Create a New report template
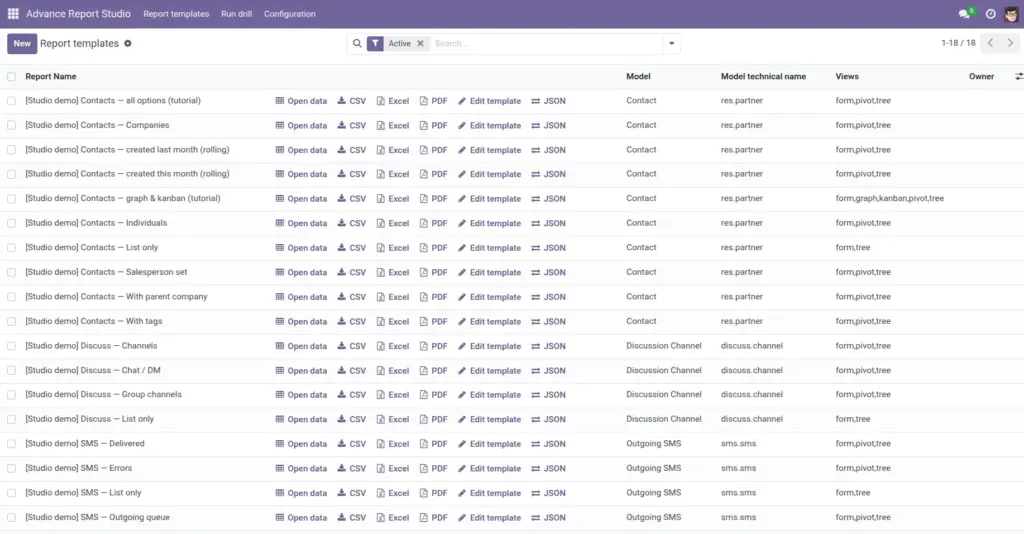 coord(22,44)
